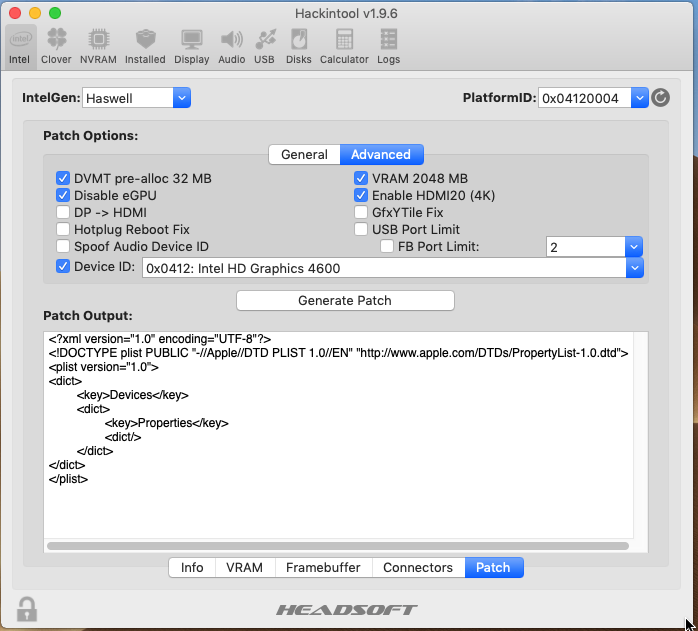Uncheck Enable HDMI20 (4K)
The height and width of the screenshot is (631, 698).
pyautogui.click(x=361, y=195)
